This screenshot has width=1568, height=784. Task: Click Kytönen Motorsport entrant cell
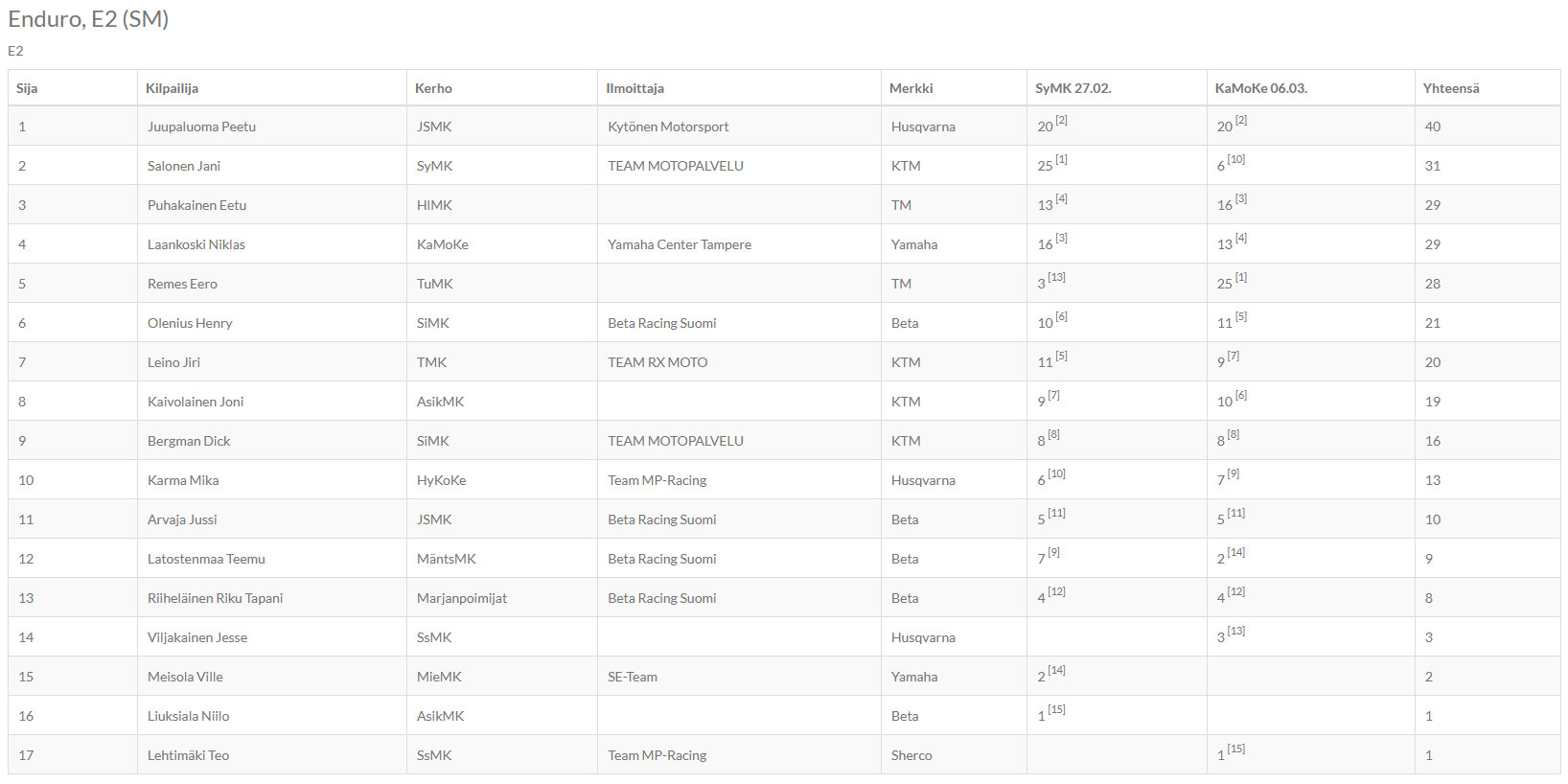(668, 127)
